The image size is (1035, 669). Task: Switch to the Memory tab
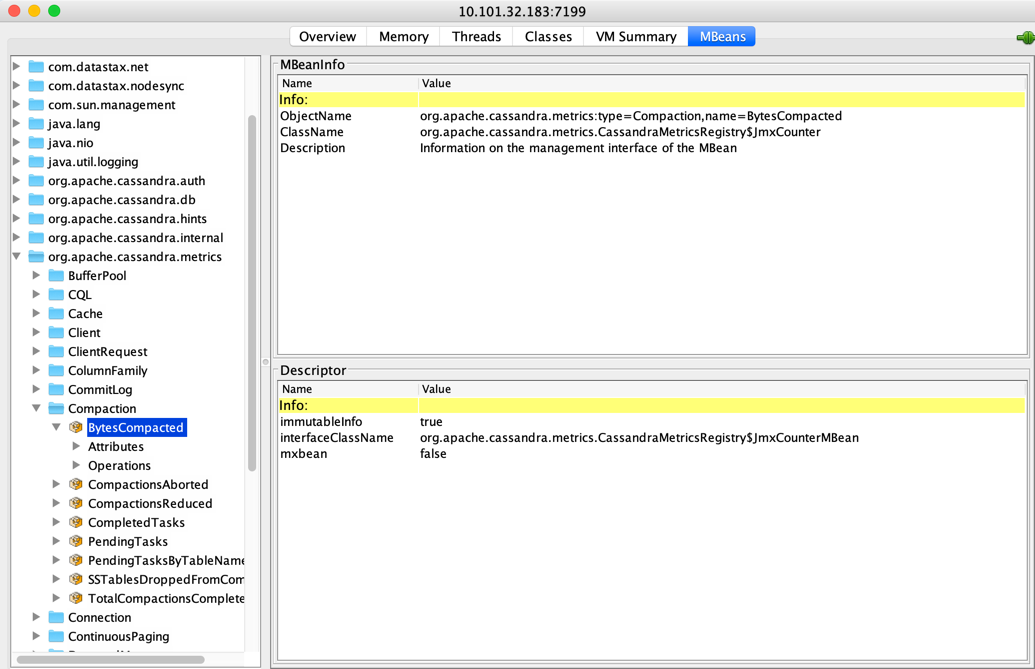click(403, 37)
